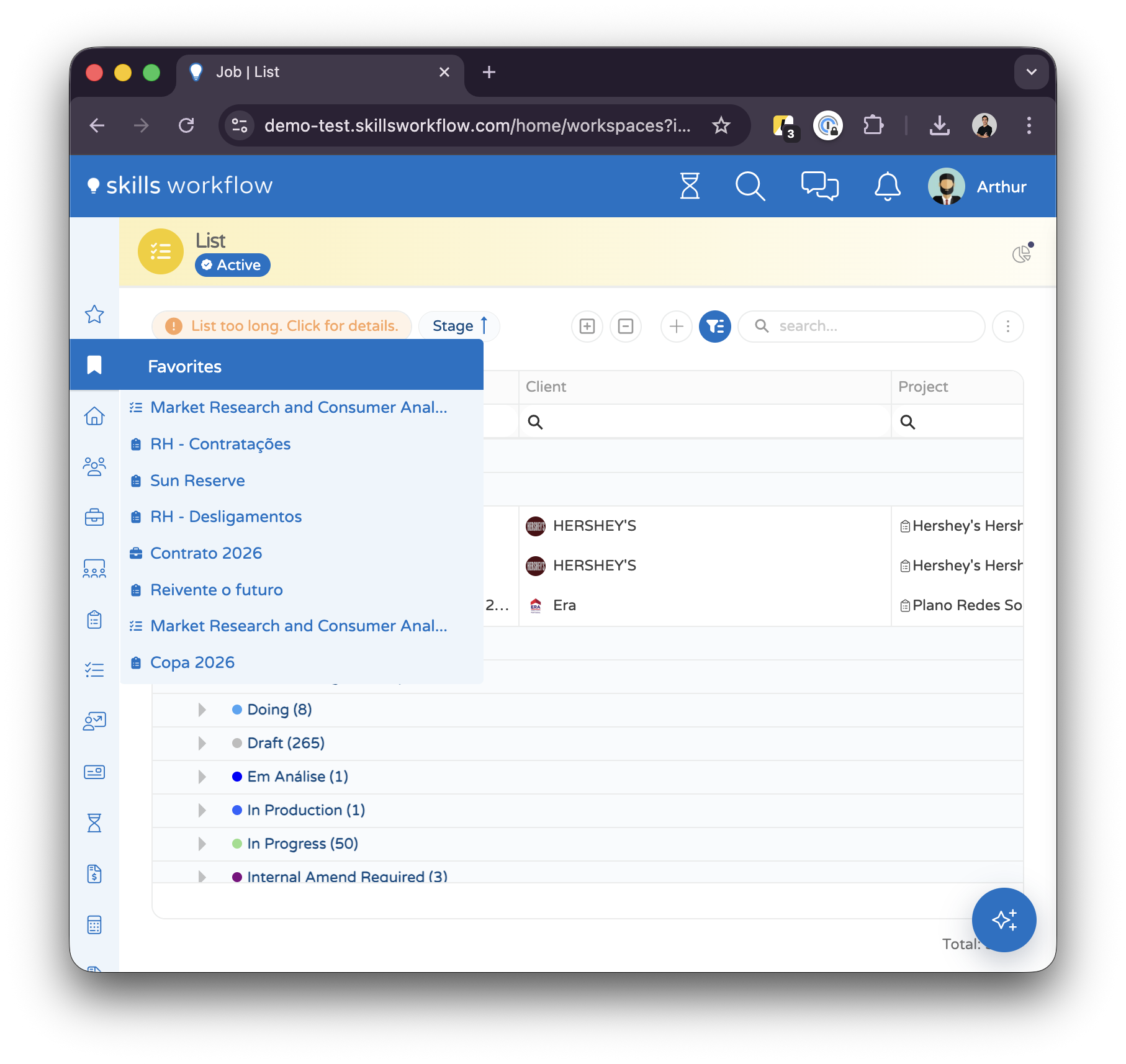Toggle the filter button in toolbar

[715, 327]
